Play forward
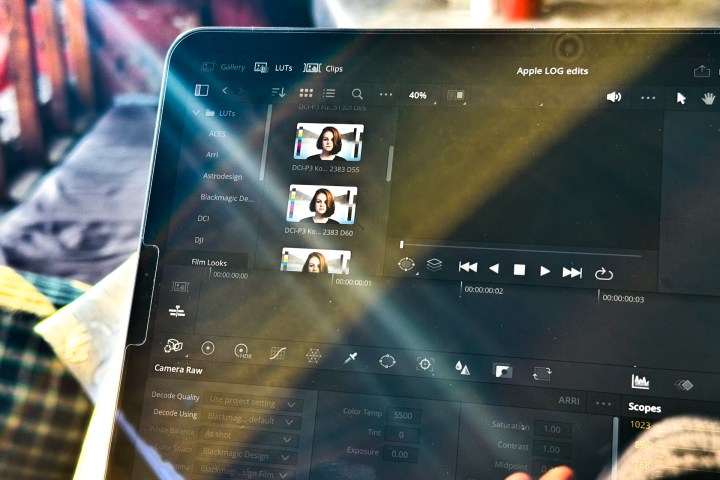The height and width of the screenshot is (480, 720). (545, 271)
